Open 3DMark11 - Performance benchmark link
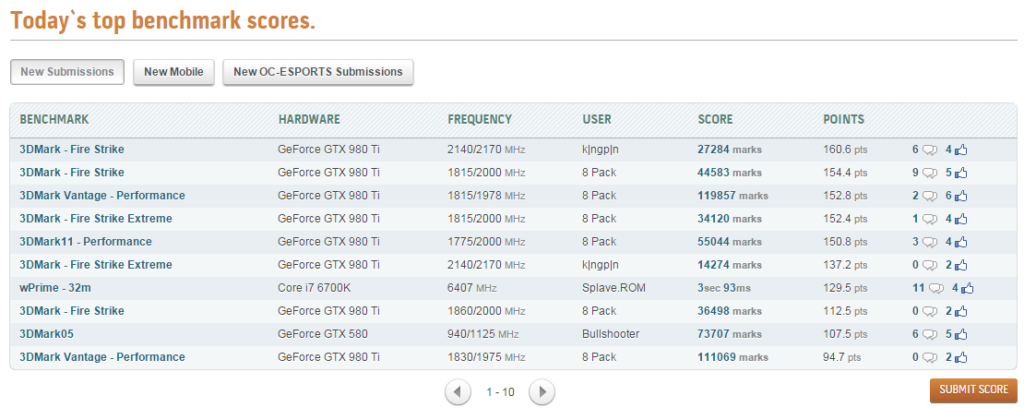The width and height of the screenshot is (1024, 408). 86,242
